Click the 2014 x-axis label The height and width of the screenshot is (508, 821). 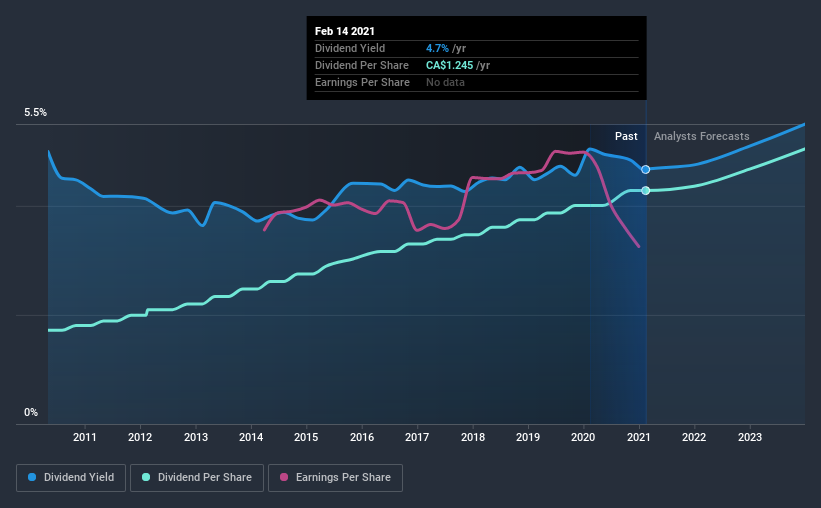[251, 437]
